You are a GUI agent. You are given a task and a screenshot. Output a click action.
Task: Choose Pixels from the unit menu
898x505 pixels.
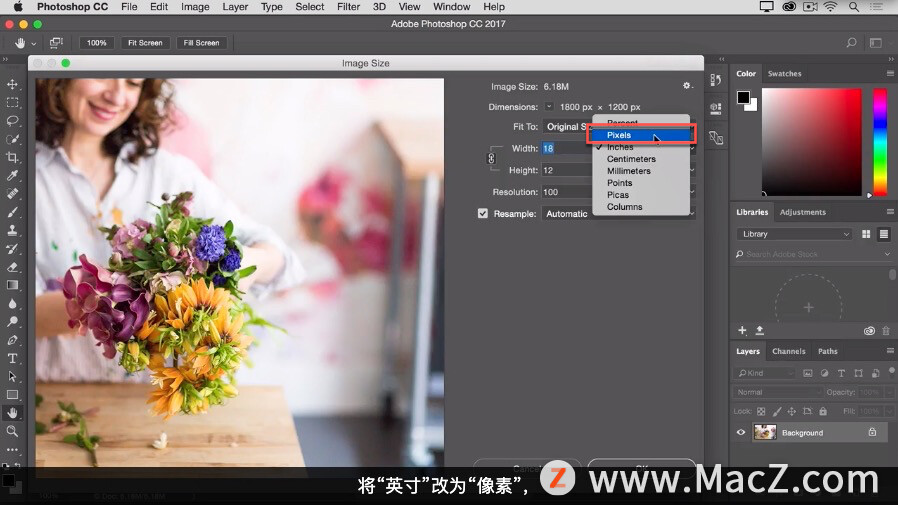tap(641, 135)
